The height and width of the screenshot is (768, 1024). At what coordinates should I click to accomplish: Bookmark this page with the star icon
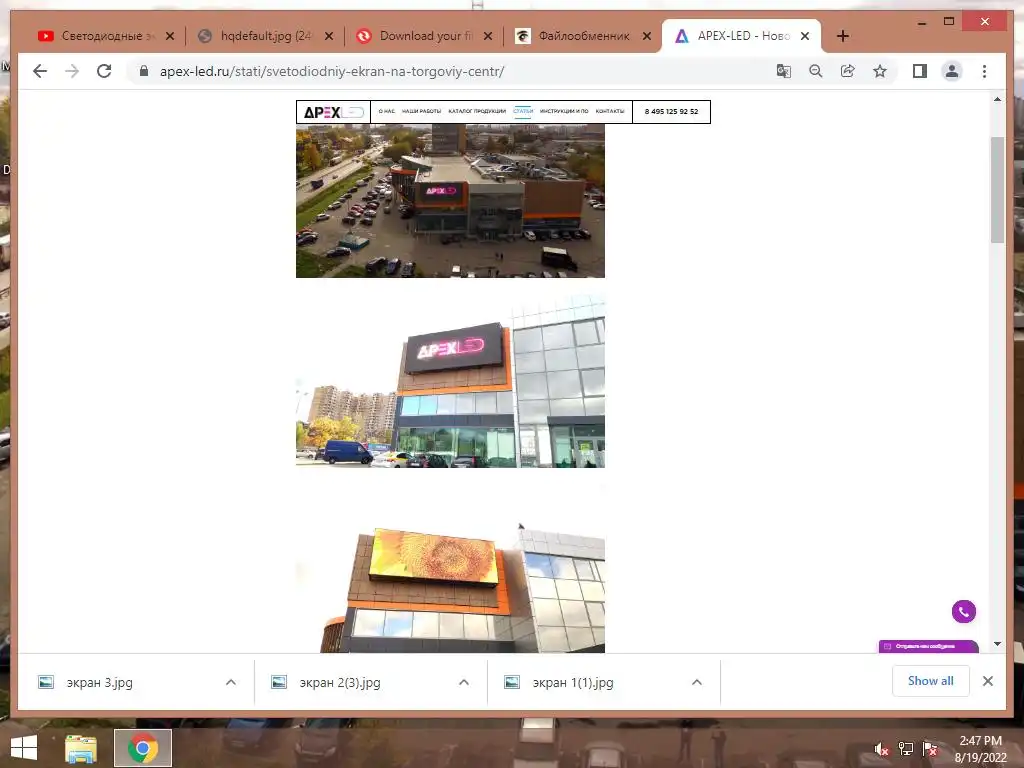(x=880, y=71)
